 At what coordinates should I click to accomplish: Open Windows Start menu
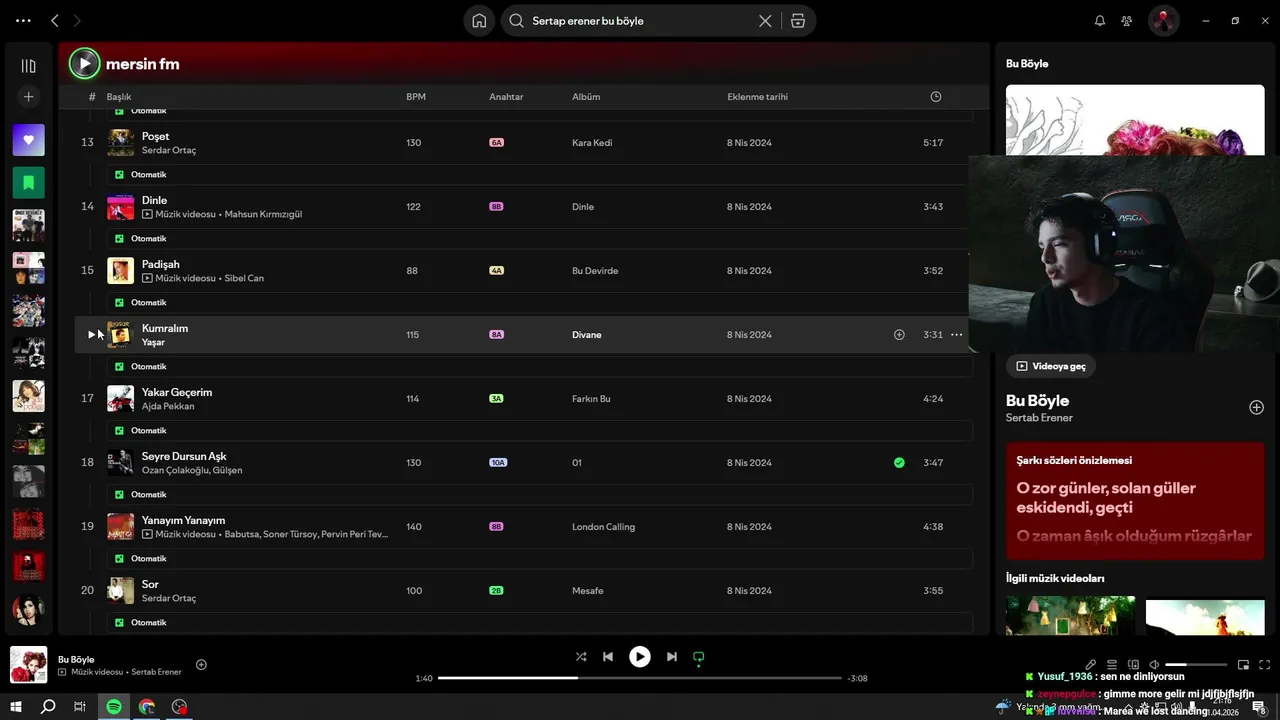pos(16,707)
